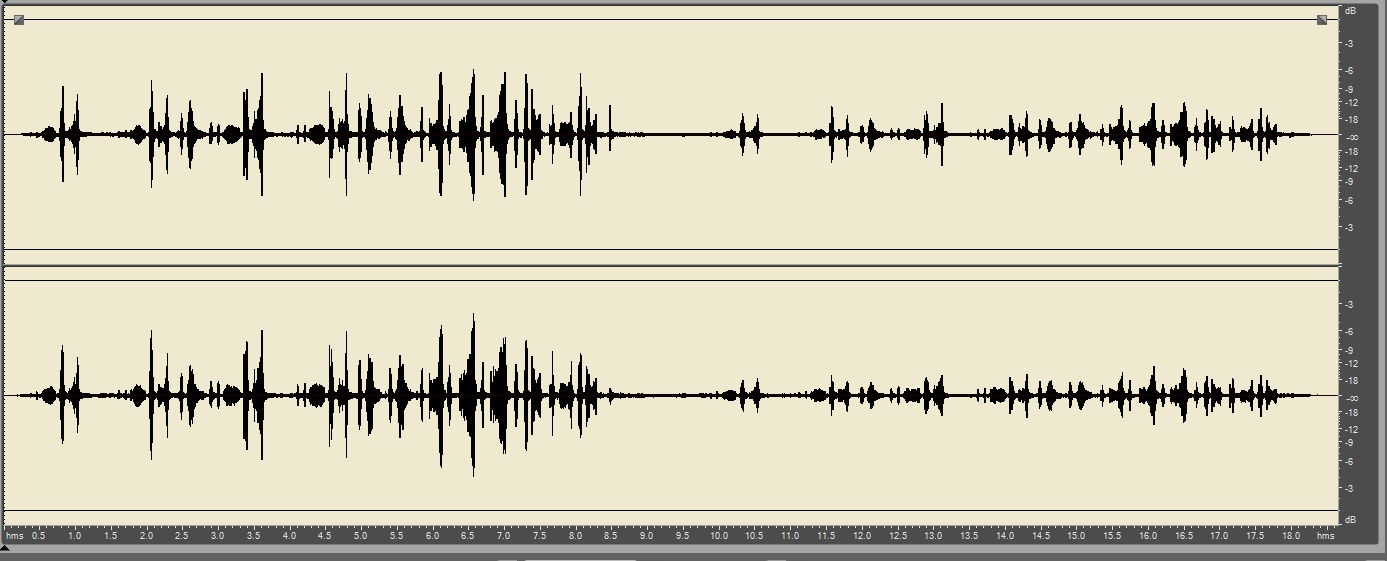The image size is (1387, 561).
Task: Click the 2.0 mark on time ruler
Action: [x=146, y=536]
